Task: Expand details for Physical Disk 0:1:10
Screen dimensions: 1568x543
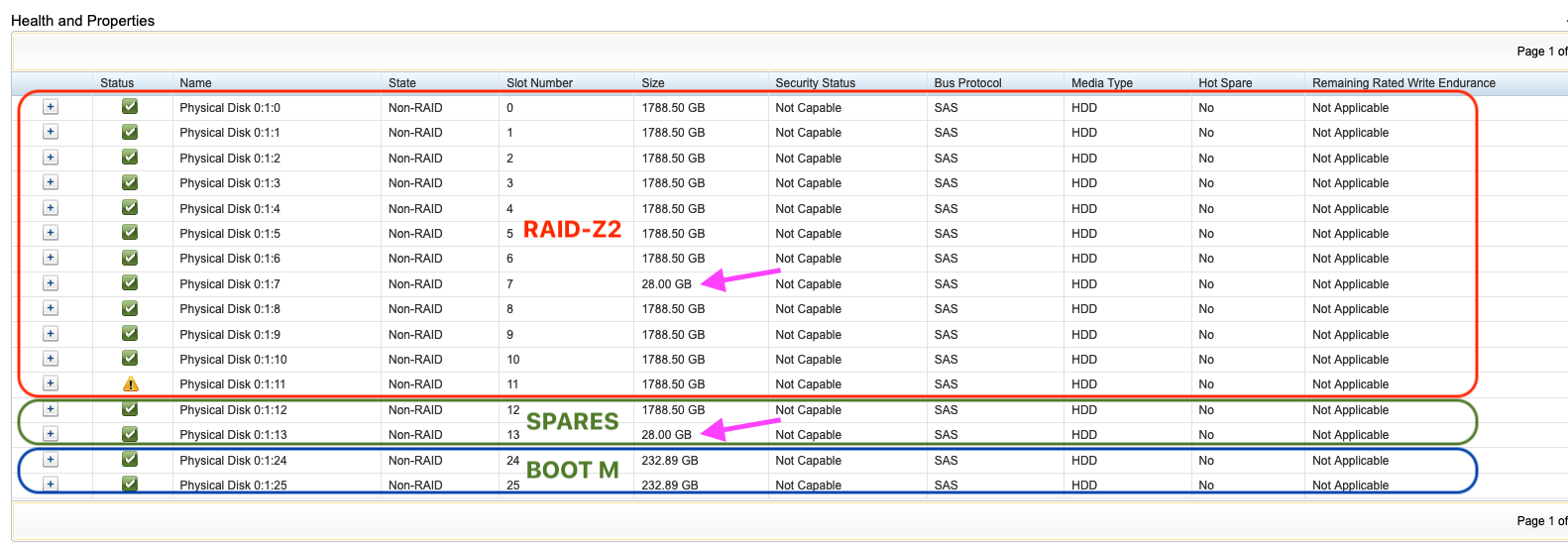Action: point(51,359)
